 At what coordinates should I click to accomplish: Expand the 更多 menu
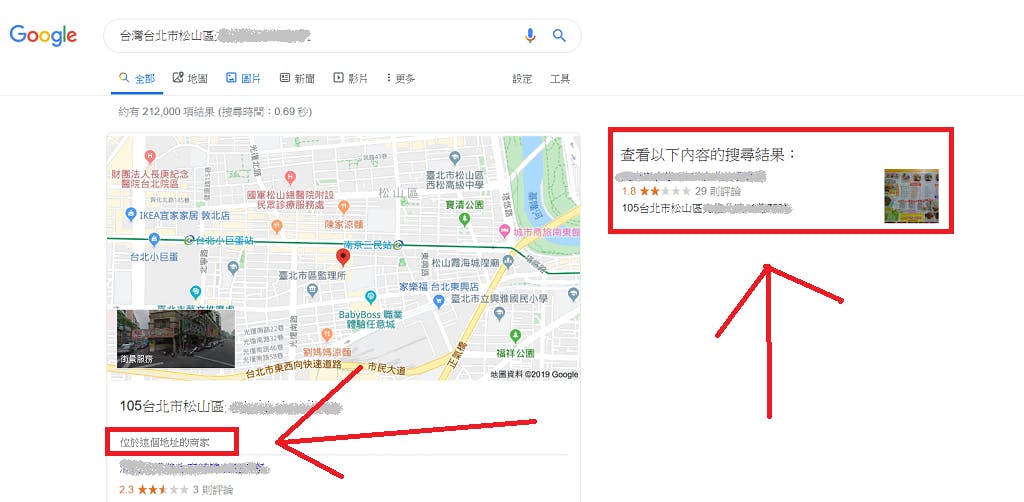(x=401, y=78)
